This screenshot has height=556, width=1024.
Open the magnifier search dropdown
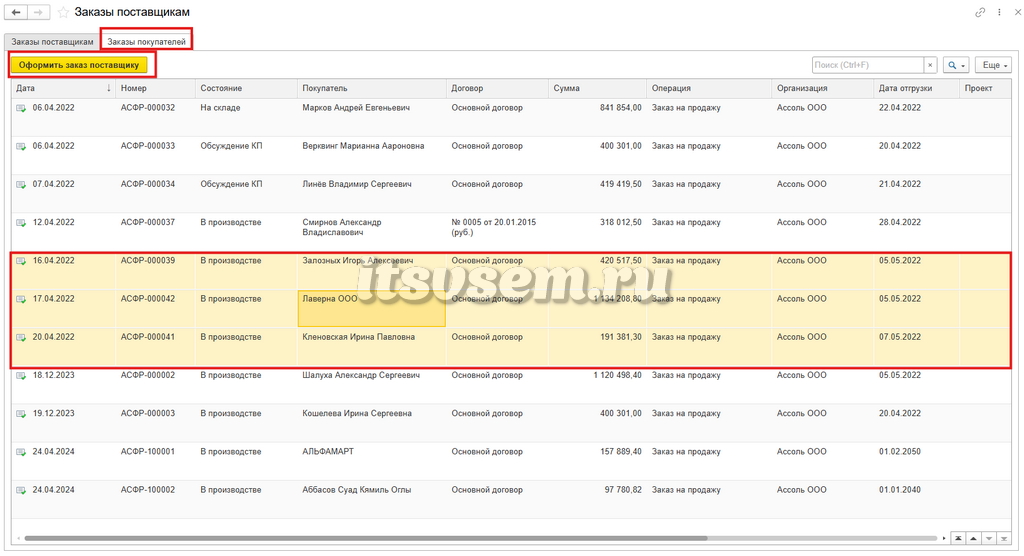(x=956, y=65)
